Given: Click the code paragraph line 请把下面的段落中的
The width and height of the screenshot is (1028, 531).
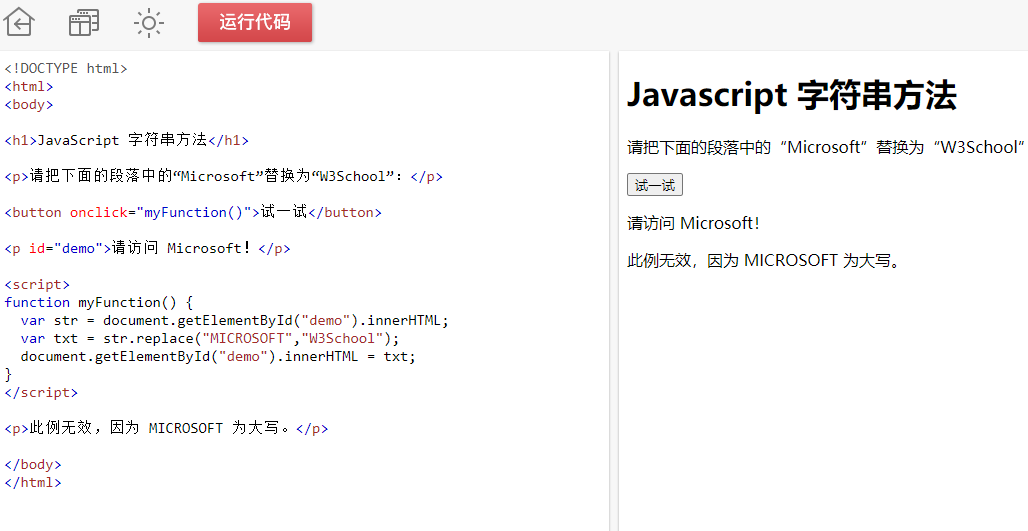Looking at the screenshot, I should 224,176.
